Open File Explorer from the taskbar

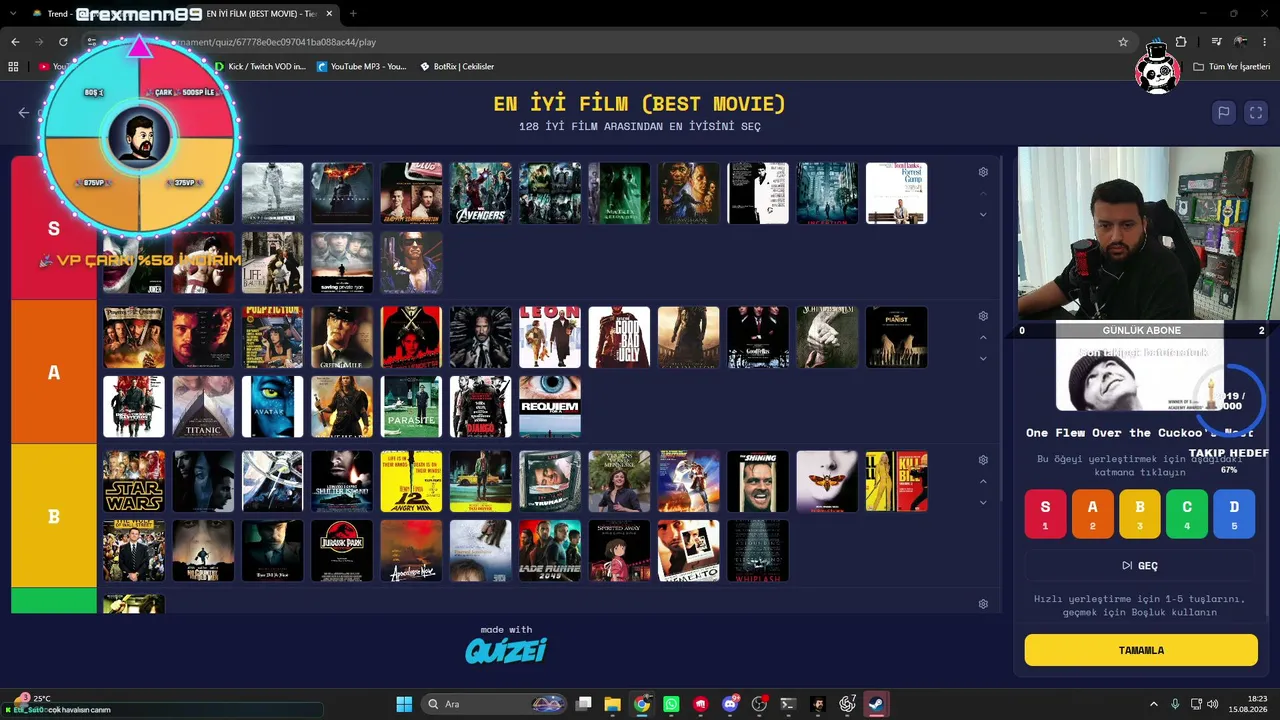(x=613, y=704)
